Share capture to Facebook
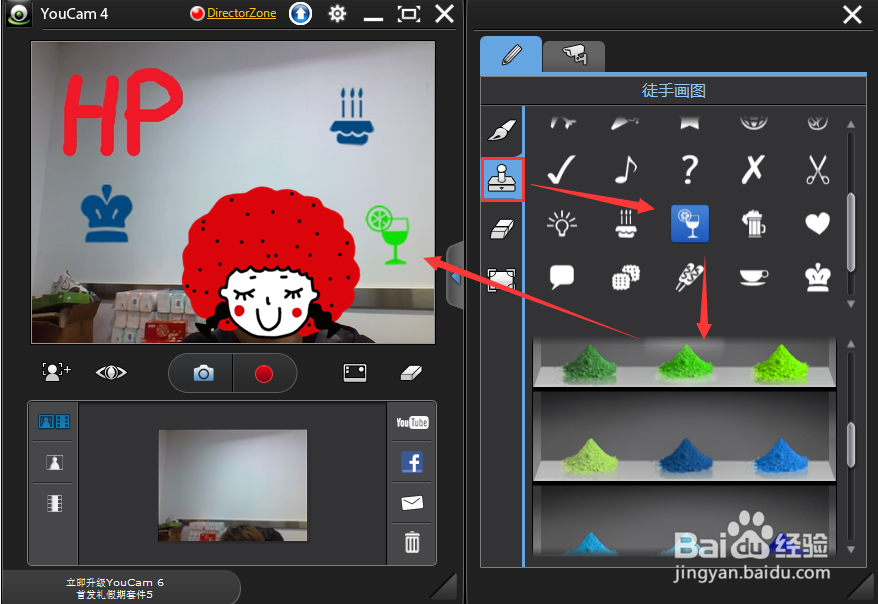The width and height of the screenshot is (878, 604). pyautogui.click(x=412, y=462)
